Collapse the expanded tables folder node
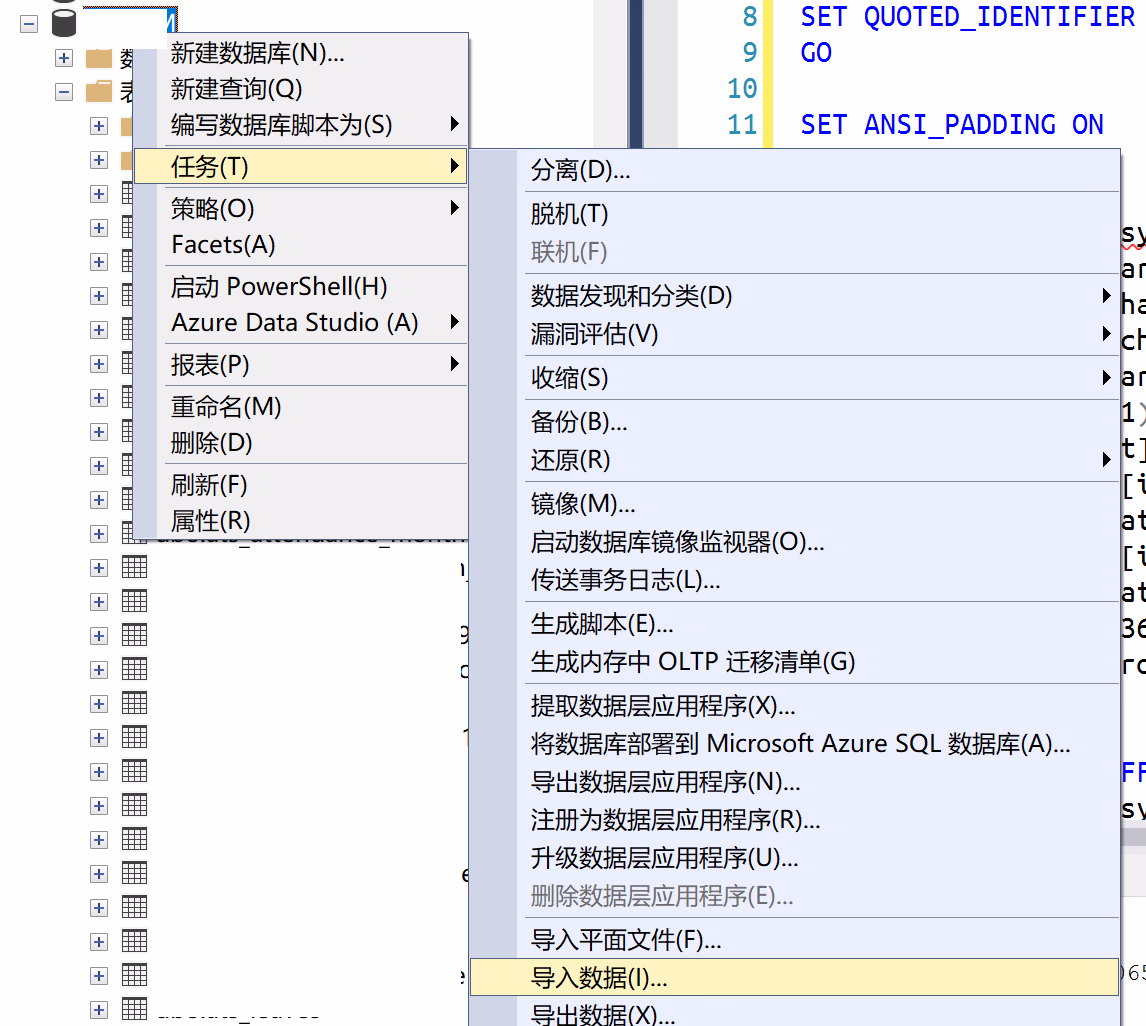This screenshot has height=1026, width=1146. [64, 92]
